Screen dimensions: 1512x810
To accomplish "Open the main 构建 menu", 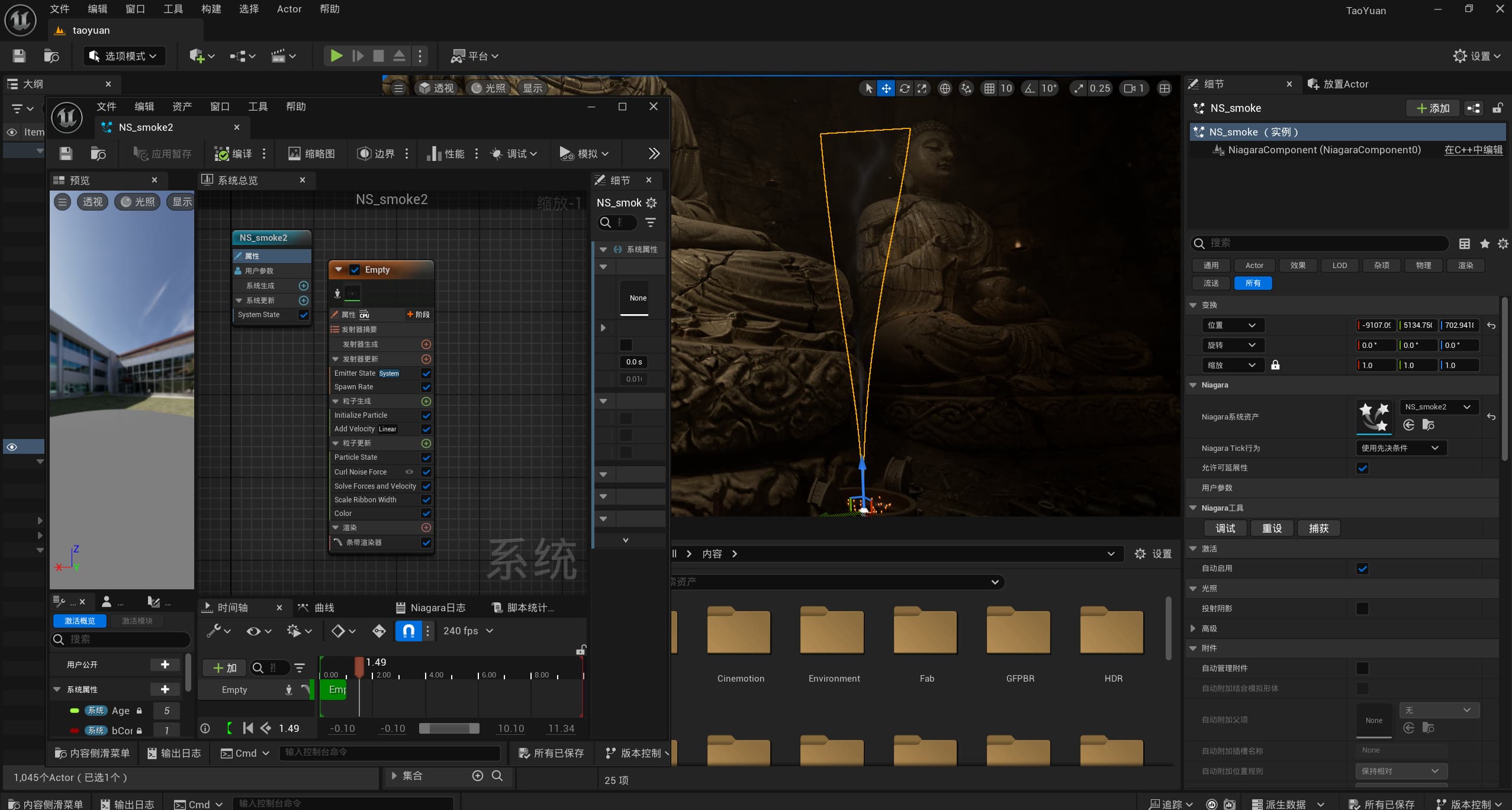I will tap(211, 9).
